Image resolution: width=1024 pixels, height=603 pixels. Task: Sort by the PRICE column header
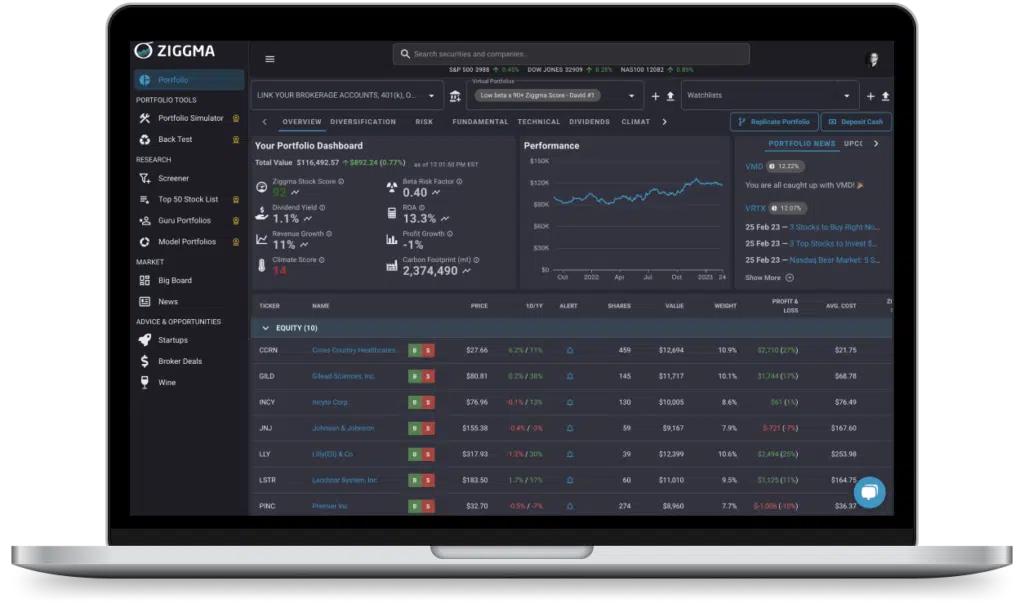479,306
